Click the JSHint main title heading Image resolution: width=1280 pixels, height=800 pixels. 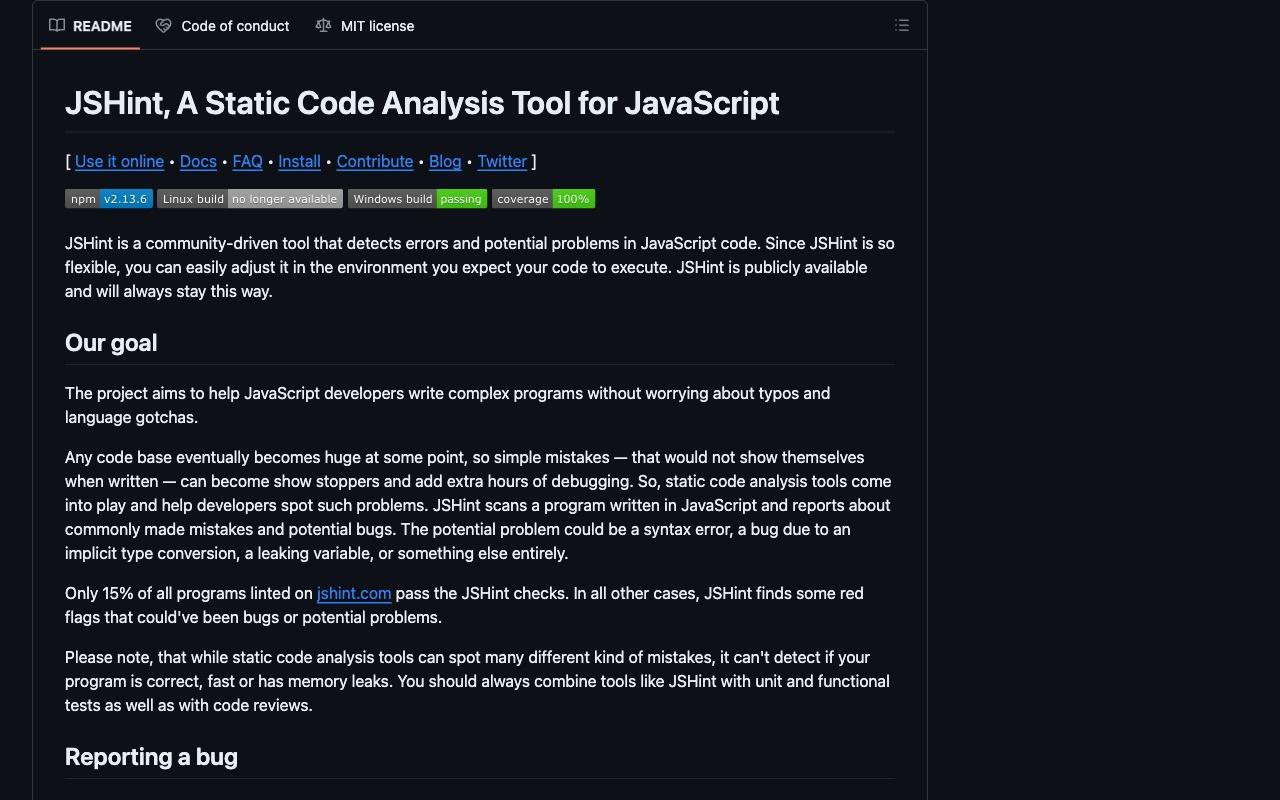coord(422,103)
